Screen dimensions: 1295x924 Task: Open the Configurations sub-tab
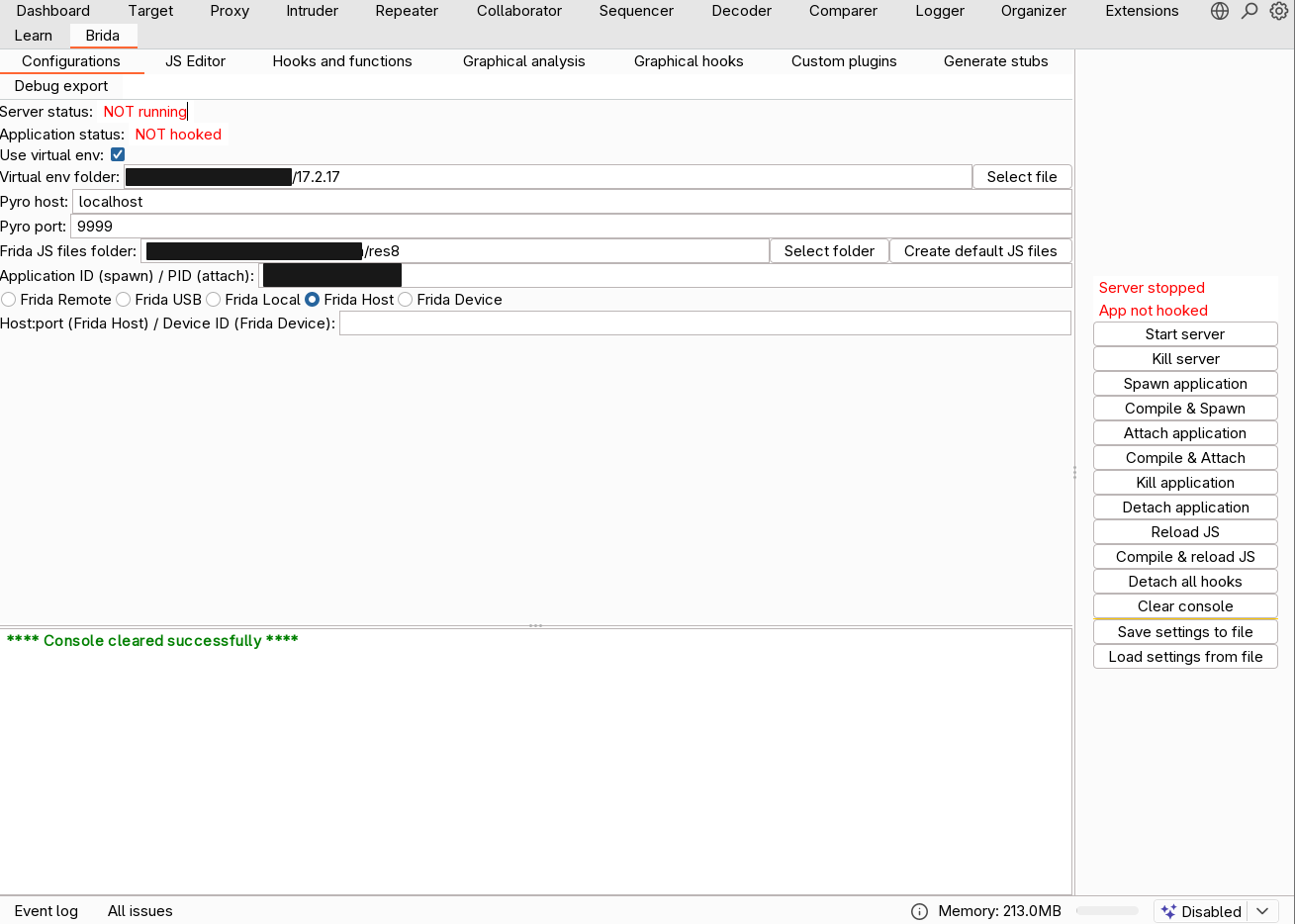(71, 61)
